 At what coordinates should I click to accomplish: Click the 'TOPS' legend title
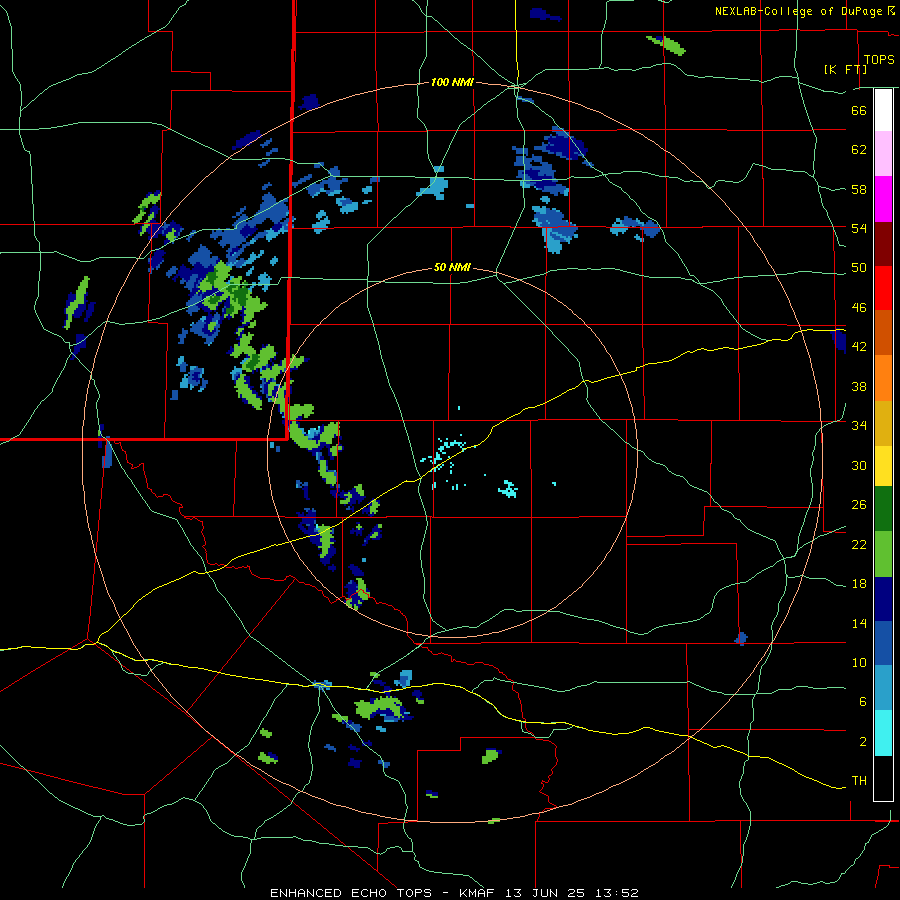[879, 60]
